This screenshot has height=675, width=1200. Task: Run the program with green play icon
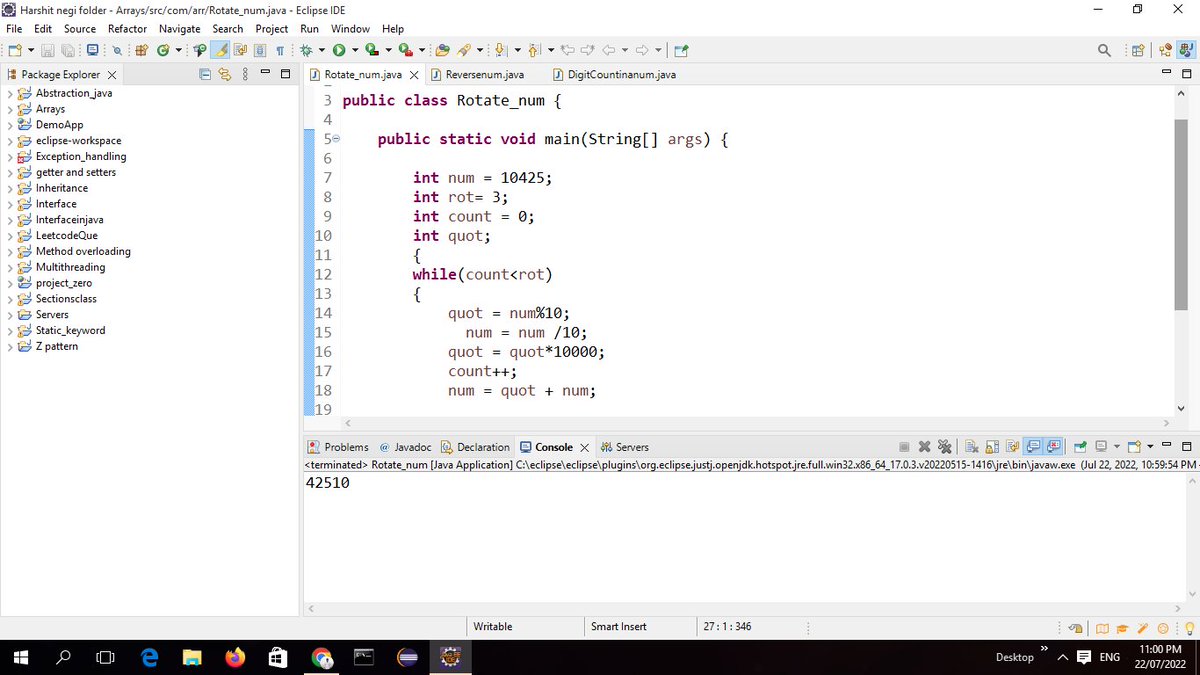[x=339, y=50]
